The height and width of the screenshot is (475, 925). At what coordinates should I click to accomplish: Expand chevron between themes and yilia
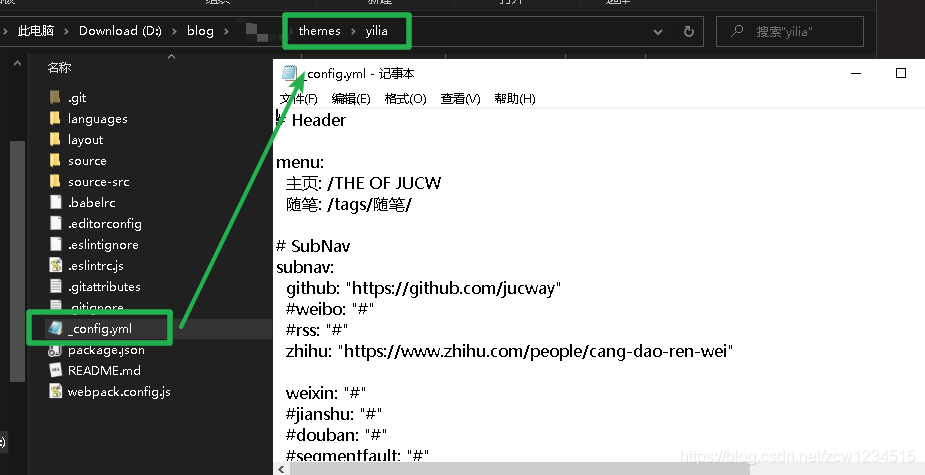point(353,31)
